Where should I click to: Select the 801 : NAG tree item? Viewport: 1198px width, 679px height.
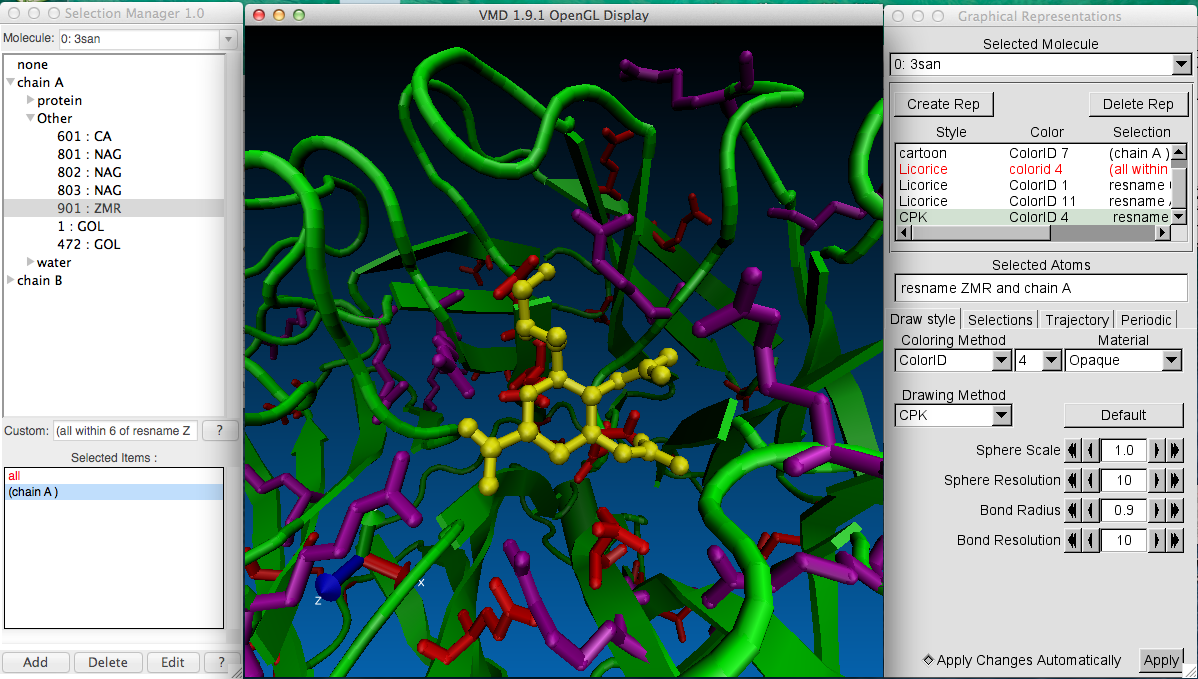coord(89,155)
